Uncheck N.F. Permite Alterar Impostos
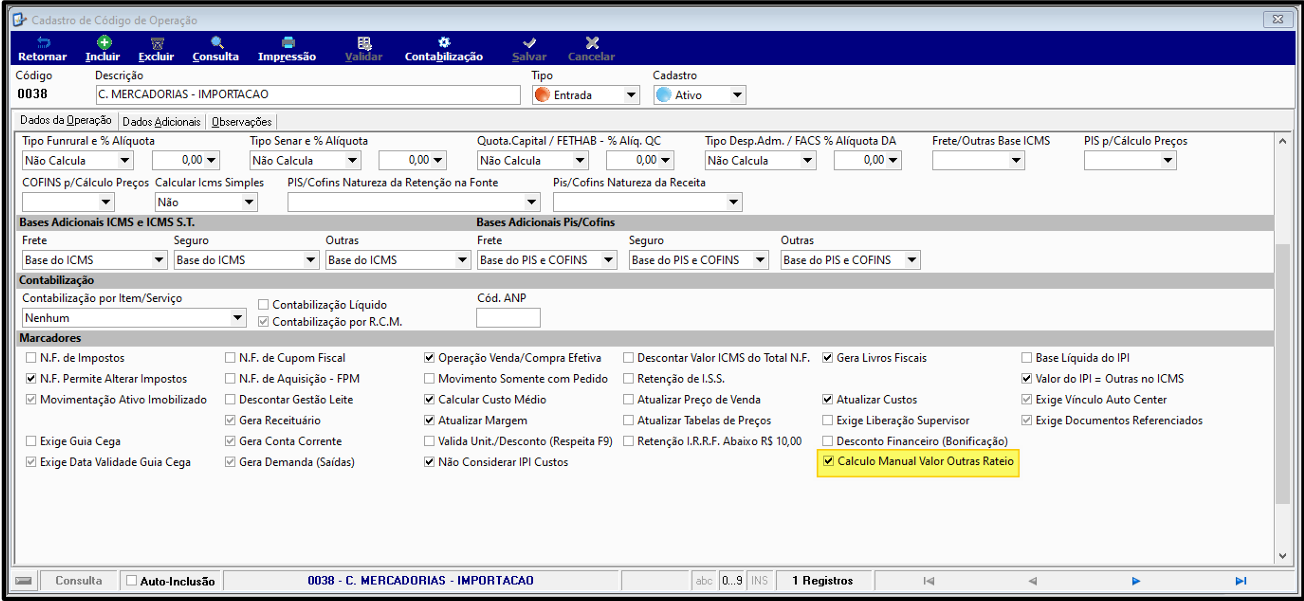This screenshot has width=1304, height=601. coord(31,379)
